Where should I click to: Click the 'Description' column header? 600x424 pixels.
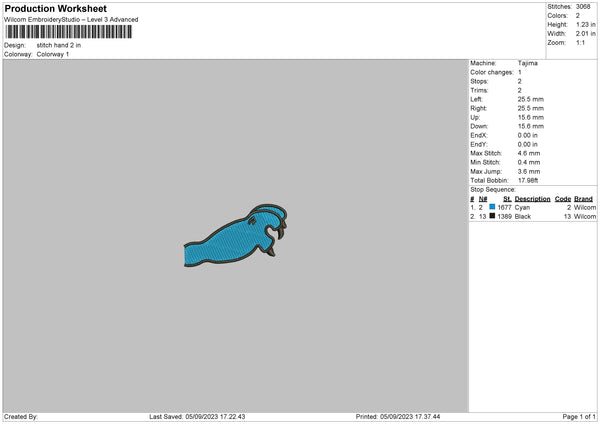pos(532,199)
